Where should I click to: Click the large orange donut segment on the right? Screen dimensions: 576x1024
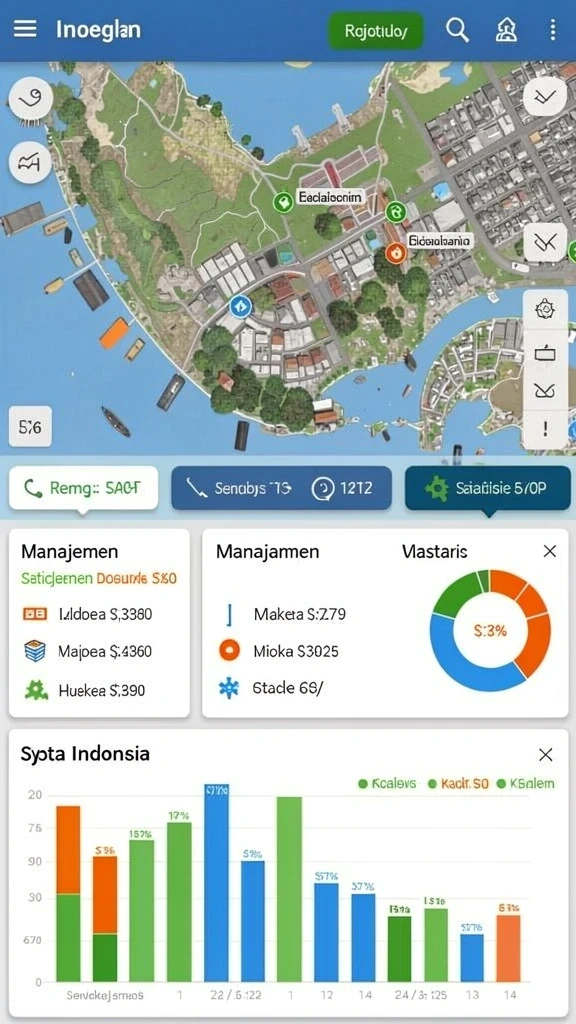[537, 647]
